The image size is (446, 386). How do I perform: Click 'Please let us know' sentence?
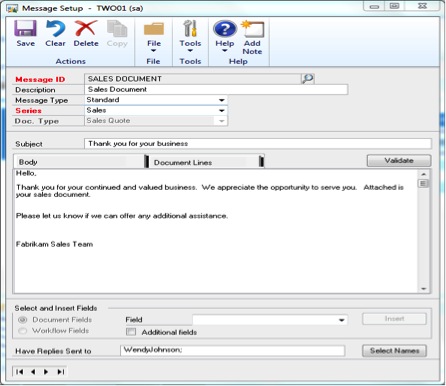click(x=122, y=216)
